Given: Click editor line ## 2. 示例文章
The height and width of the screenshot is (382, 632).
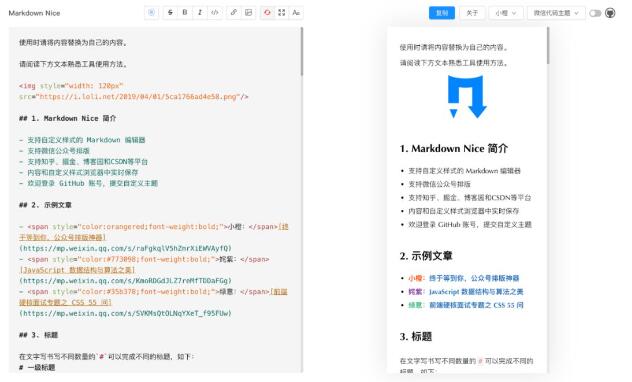Looking at the screenshot, I should point(45,205).
